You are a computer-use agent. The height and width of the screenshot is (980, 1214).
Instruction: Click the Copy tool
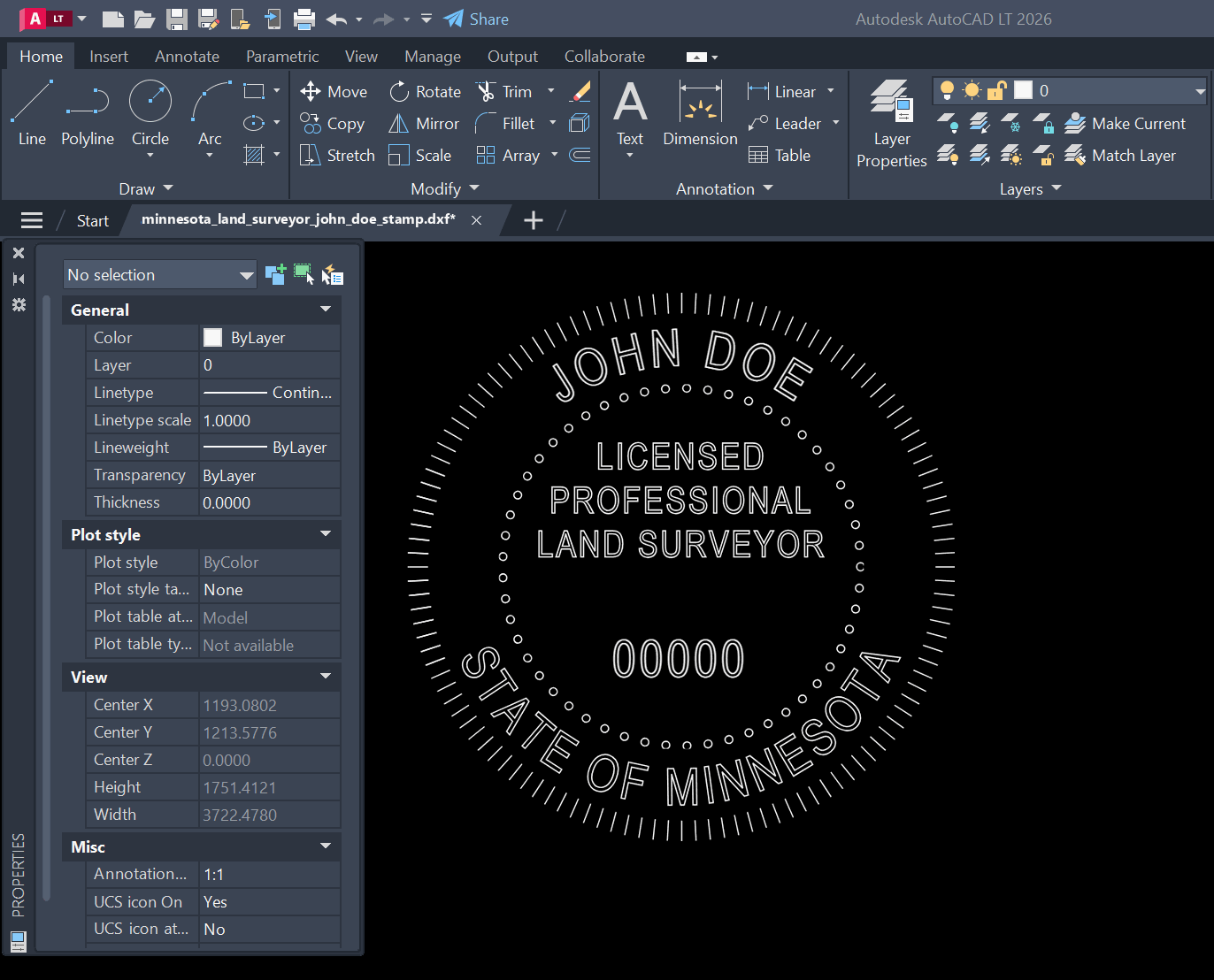click(333, 124)
